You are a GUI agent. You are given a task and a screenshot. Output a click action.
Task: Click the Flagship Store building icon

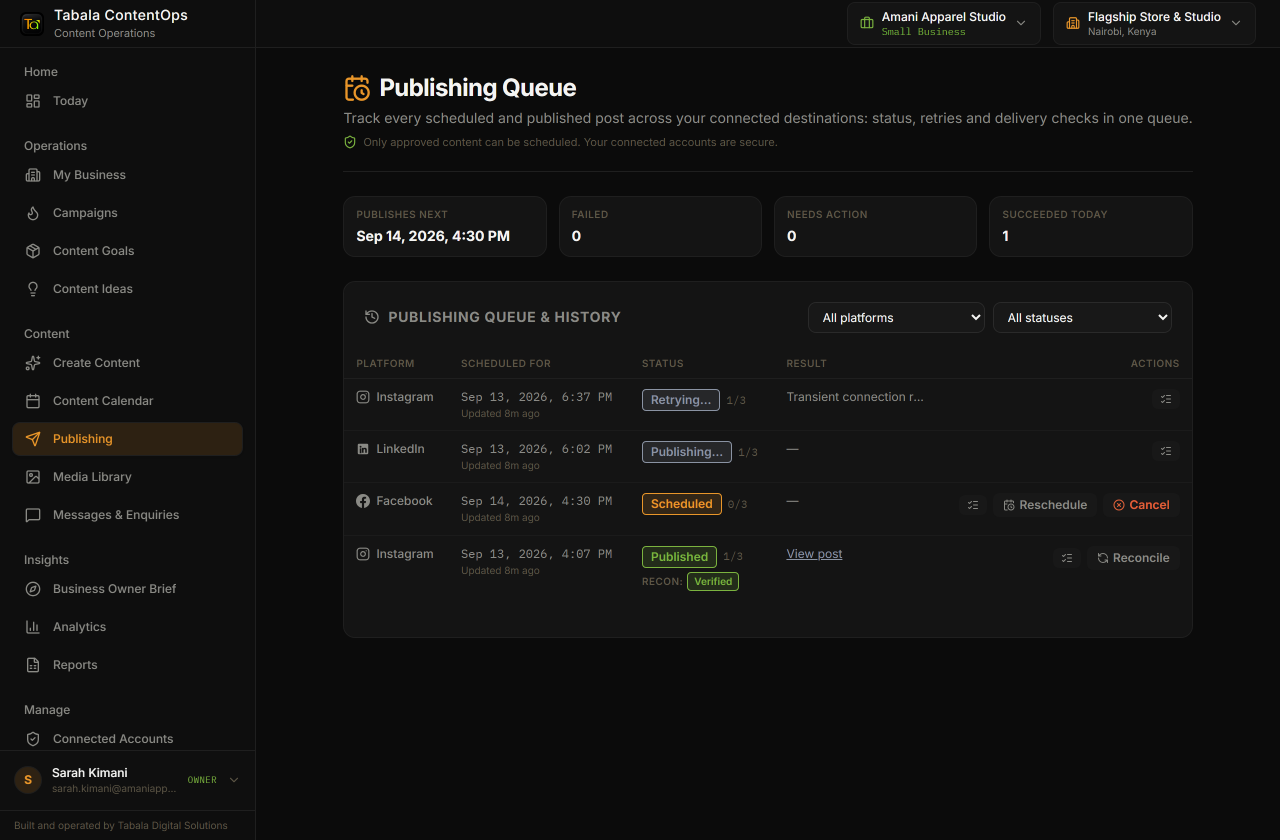coord(1073,23)
